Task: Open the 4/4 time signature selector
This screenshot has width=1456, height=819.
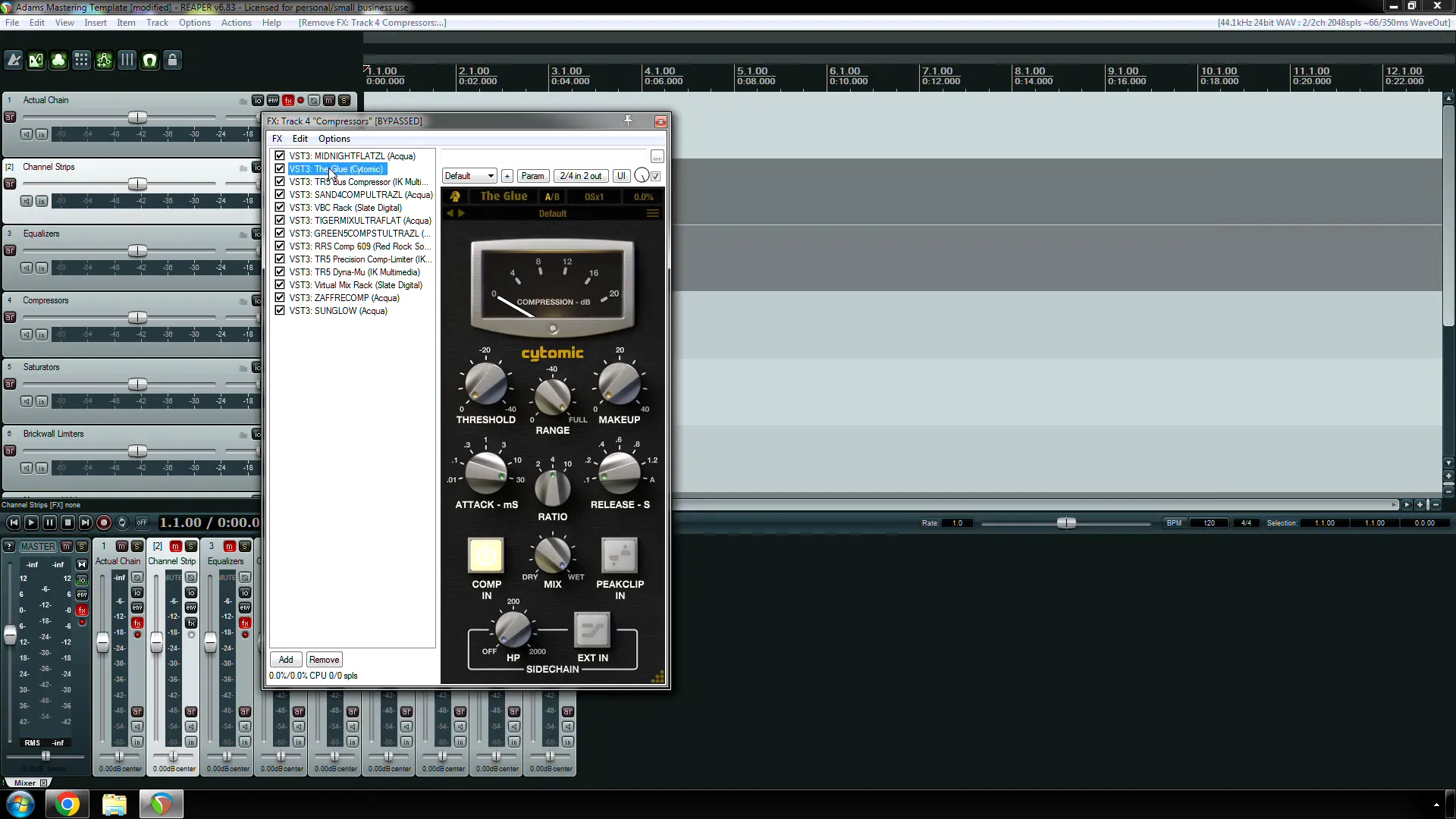Action: pyautogui.click(x=1246, y=523)
